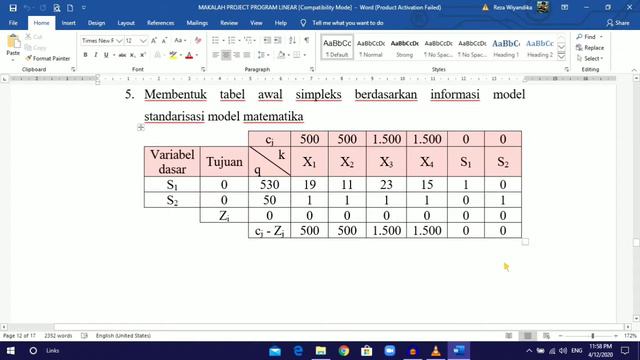
Task: Apply the red font color swatch
Action: [189, 55]
